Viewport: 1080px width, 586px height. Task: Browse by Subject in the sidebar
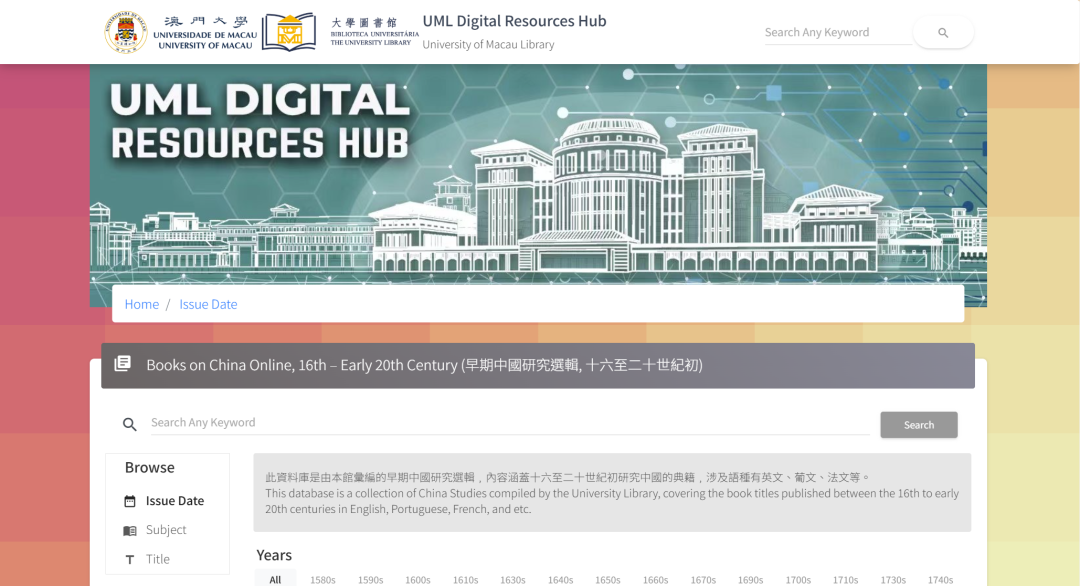166,530
